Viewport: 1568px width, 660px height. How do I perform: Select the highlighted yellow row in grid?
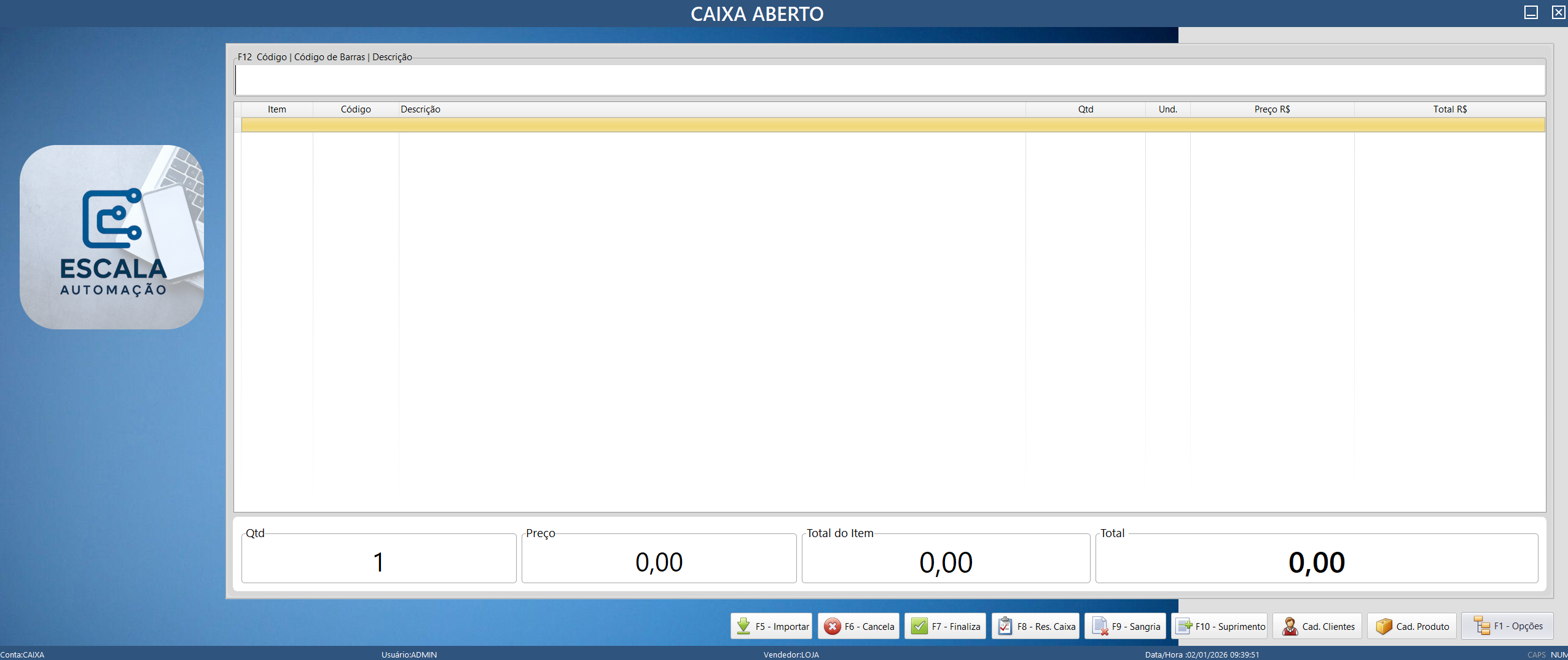click(x=892, y=125)
